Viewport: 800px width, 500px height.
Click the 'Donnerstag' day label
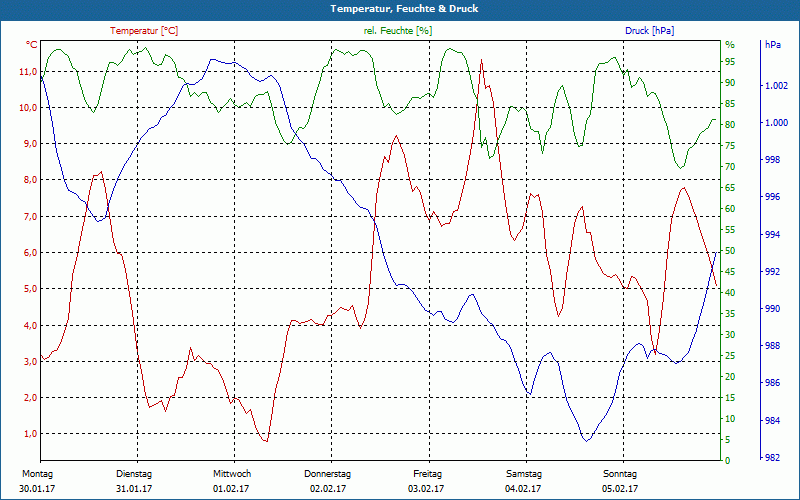[328, 474]
